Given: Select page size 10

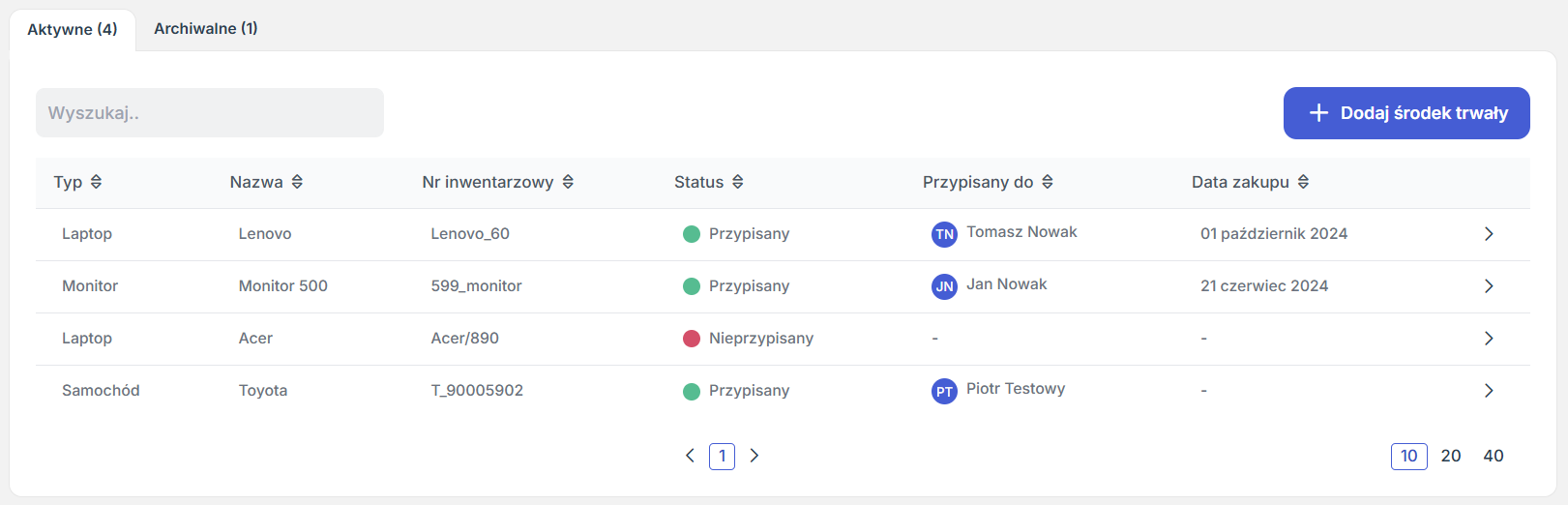Looking at the screenshot, I should point(1409,456).
